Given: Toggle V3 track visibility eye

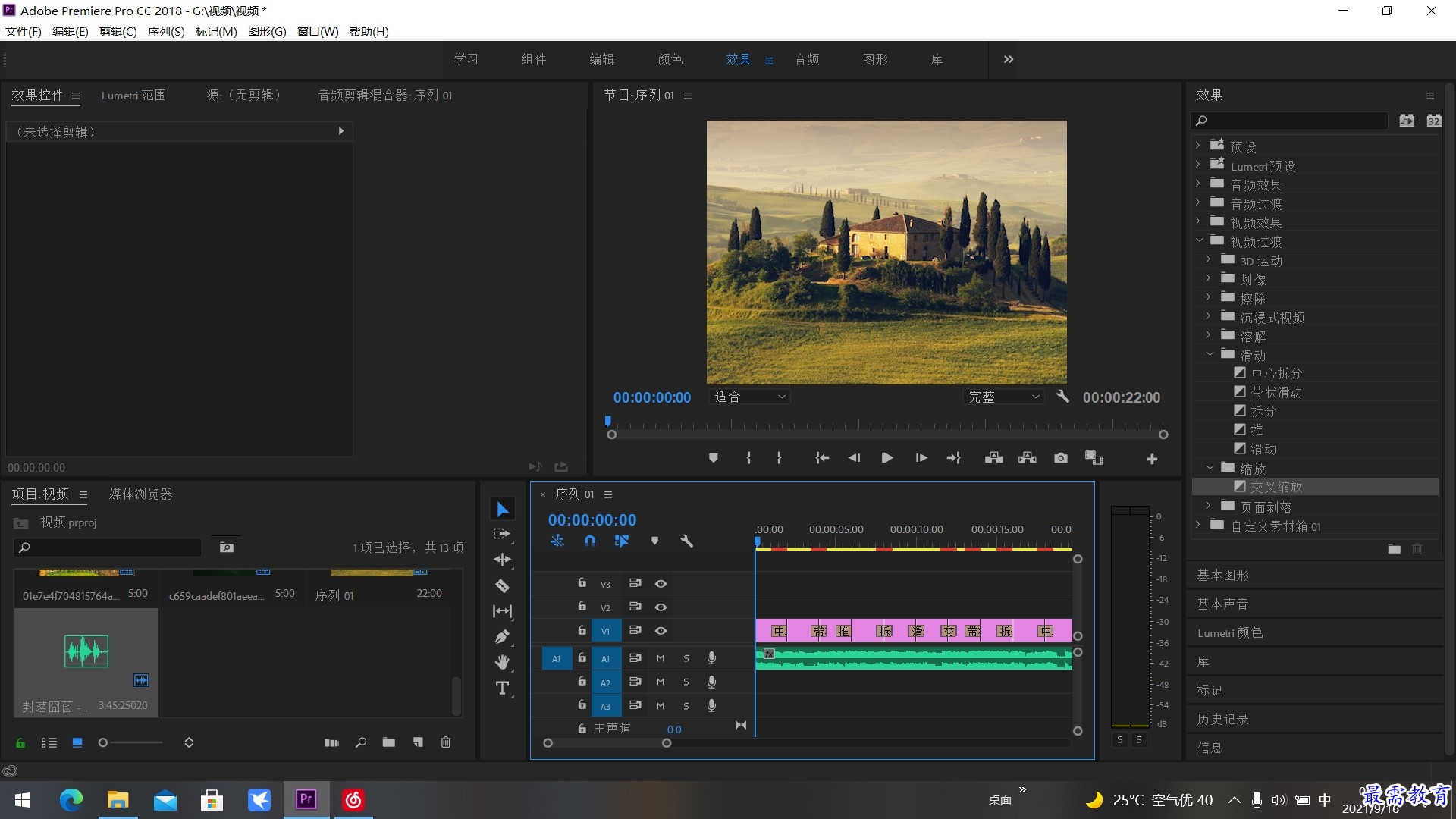Looking at the screenshot, I should (x=661, y=584).
